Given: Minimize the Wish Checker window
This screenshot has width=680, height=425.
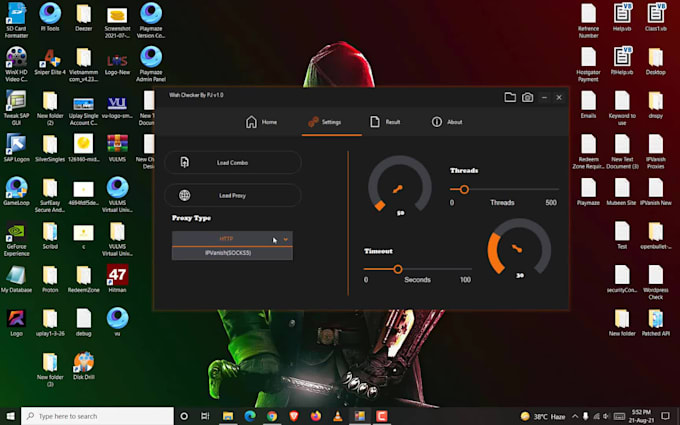Looking at the screenshot, I should point(544,98).
